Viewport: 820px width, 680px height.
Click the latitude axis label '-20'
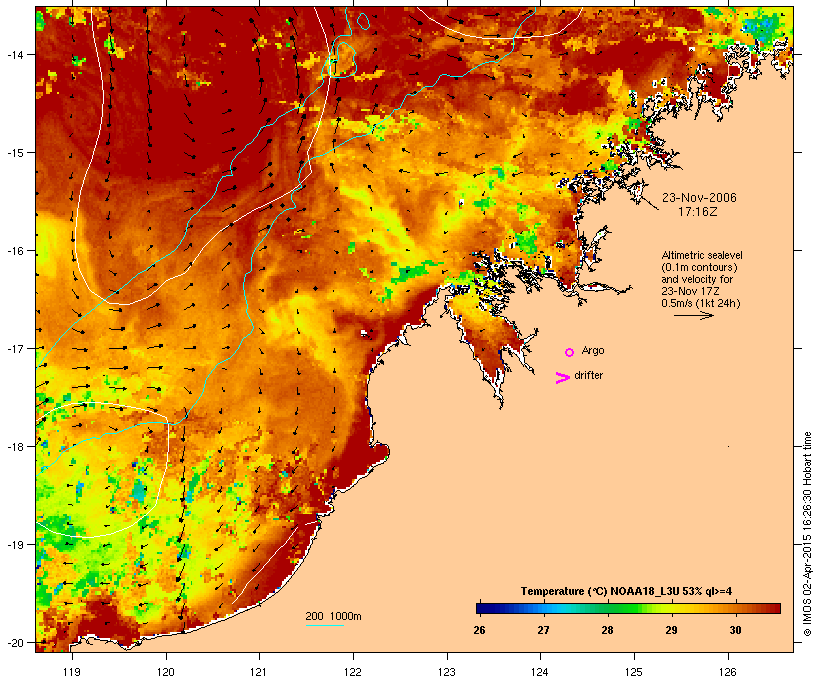coord(14,642)
